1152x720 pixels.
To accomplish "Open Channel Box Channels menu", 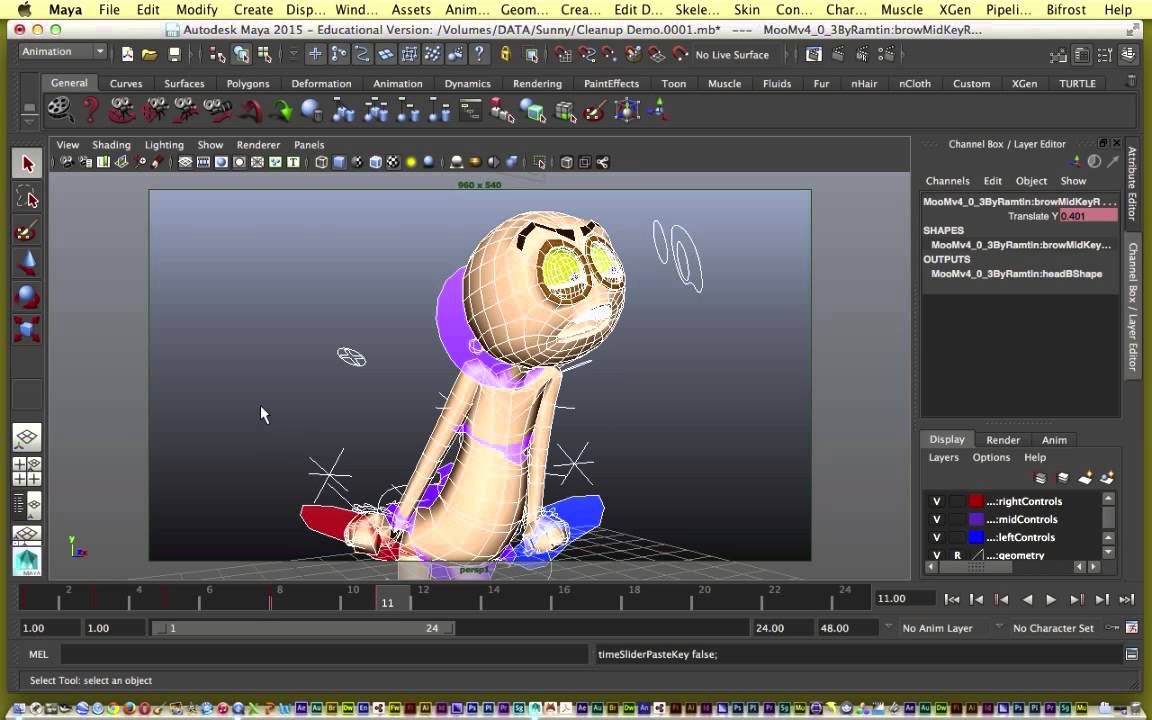I will pos(947,181).
